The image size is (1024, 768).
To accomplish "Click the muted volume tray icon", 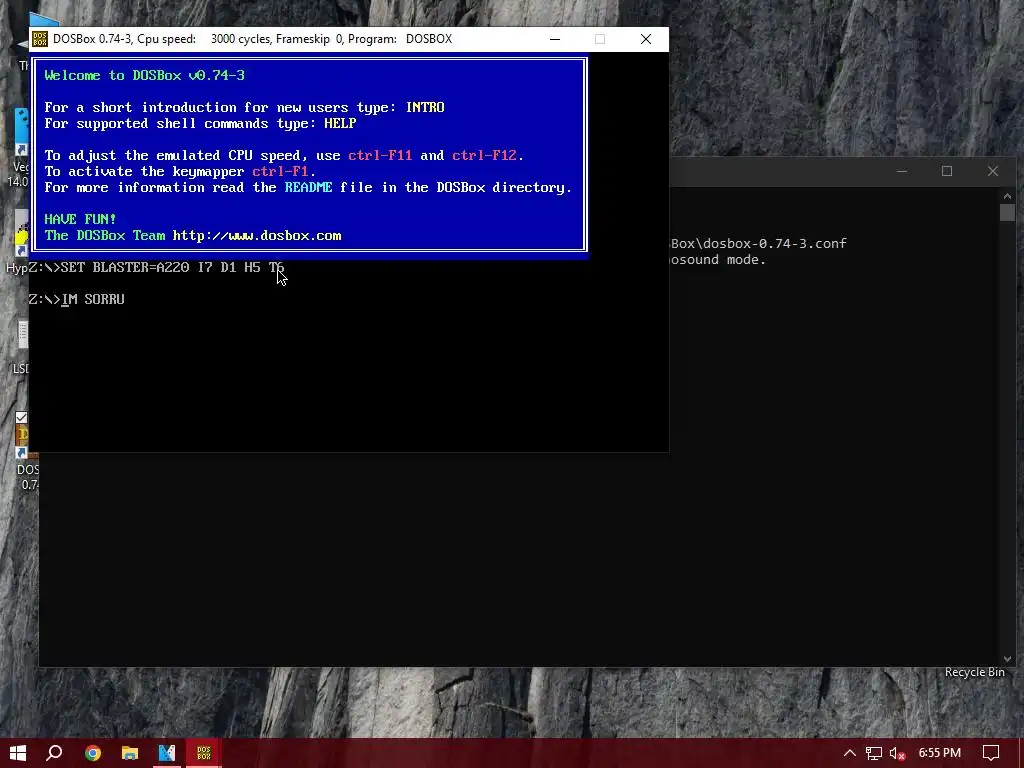I will 897,754.
